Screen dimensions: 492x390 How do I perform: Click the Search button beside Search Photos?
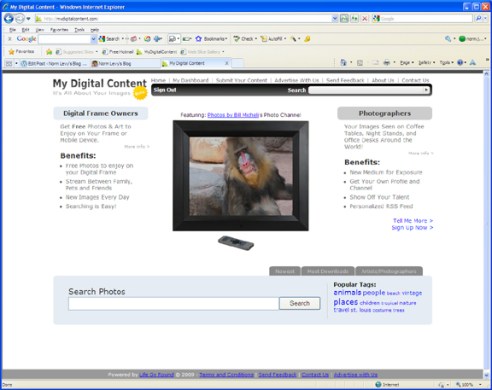click(x=299, y=303)
